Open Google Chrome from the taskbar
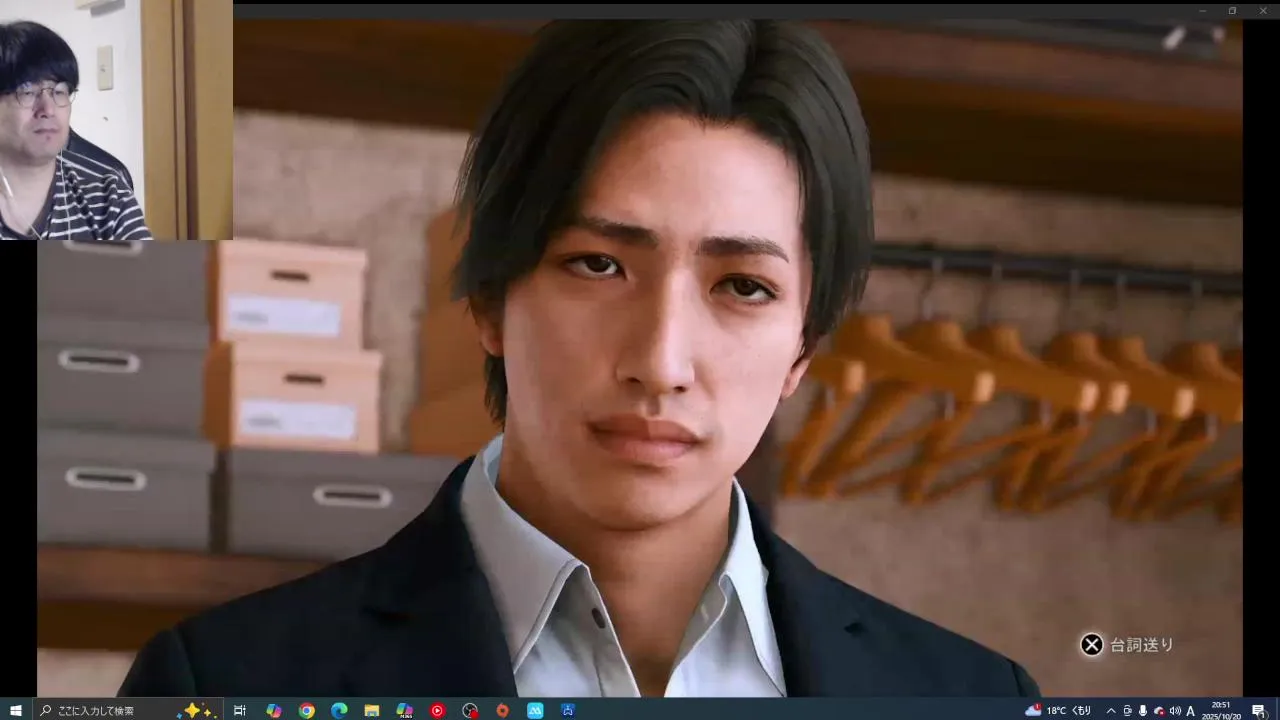Viewport: 1280px width, 720px height. coord(306,710)
